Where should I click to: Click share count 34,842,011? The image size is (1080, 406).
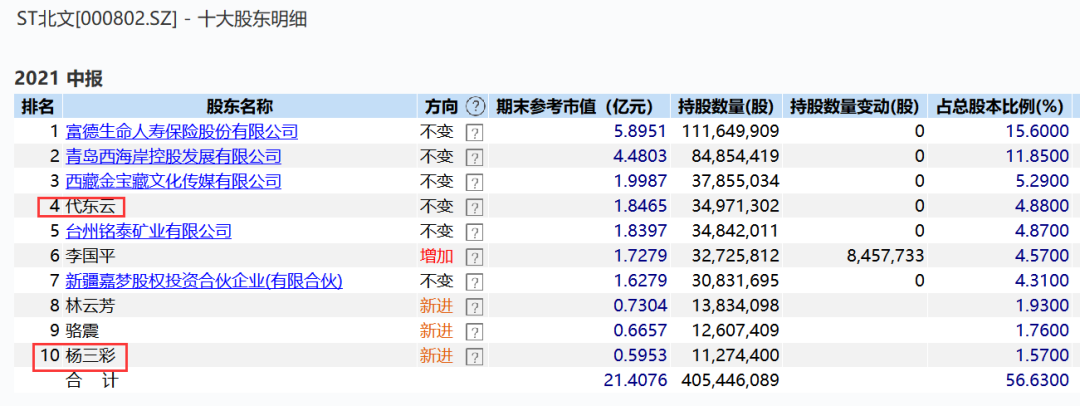(x=735, y=231)
